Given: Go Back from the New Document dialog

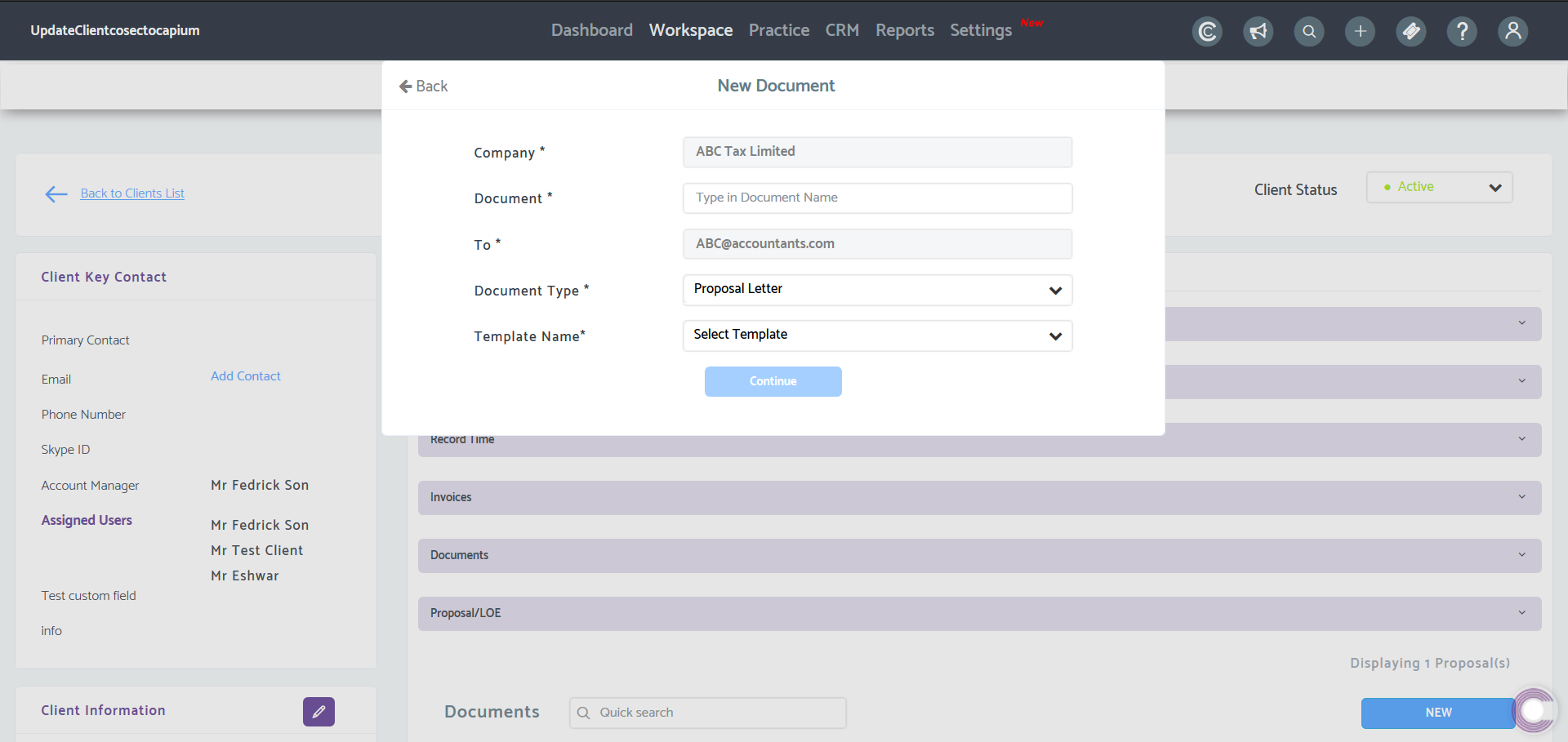Looking at the screenshot, I should pos(423,86).
